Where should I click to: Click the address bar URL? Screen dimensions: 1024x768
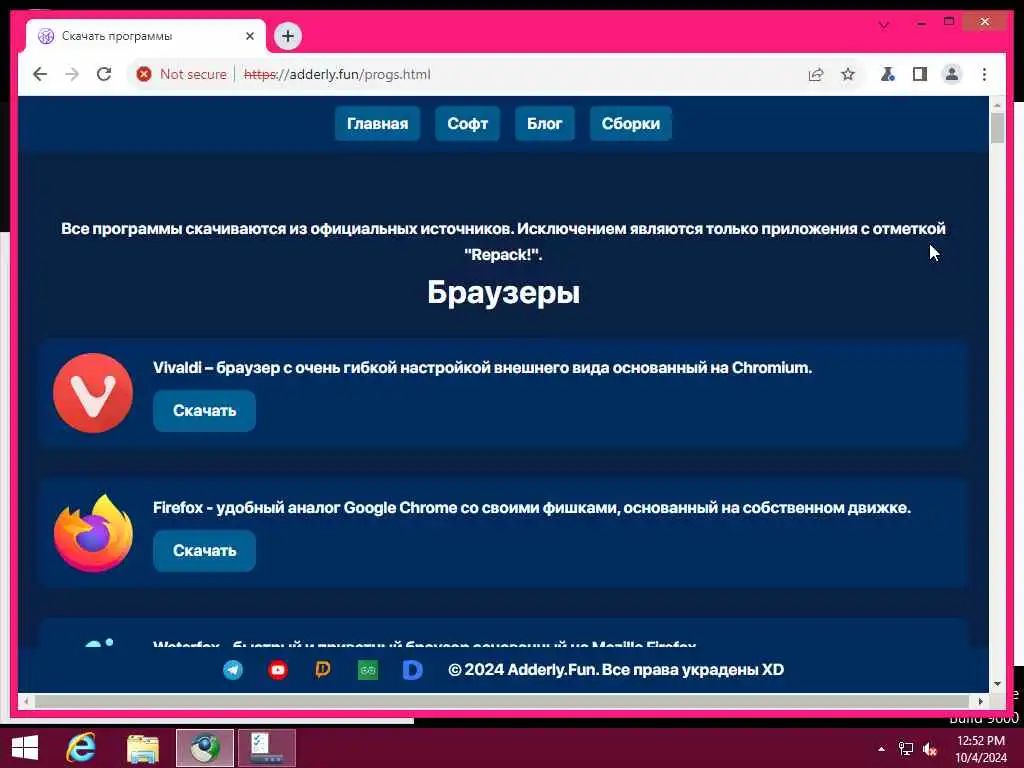pyautogui.click(x=337, y=74)
